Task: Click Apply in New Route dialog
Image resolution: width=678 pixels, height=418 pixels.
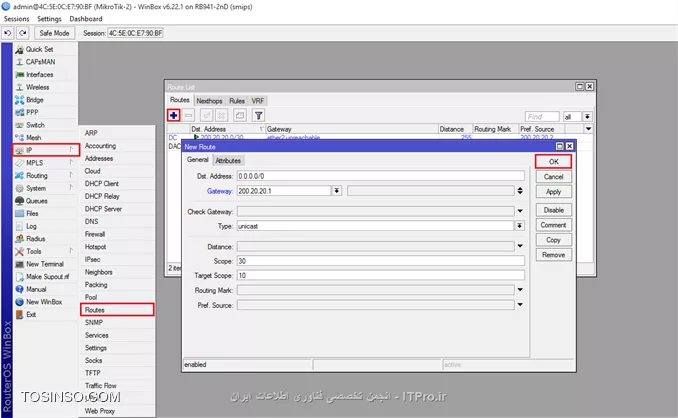Action: pyautogui.click(x=553, y=192)
